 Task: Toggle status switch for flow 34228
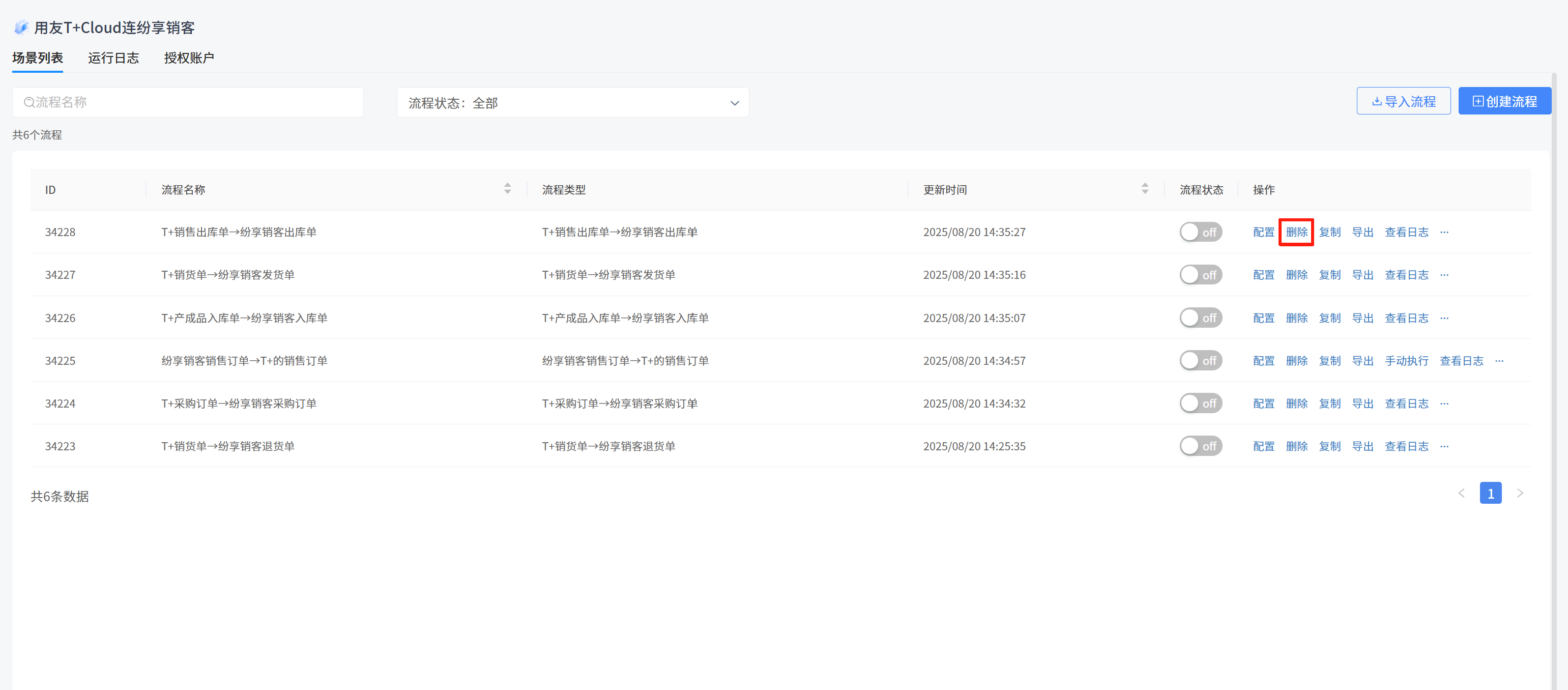pos(1201,232)
